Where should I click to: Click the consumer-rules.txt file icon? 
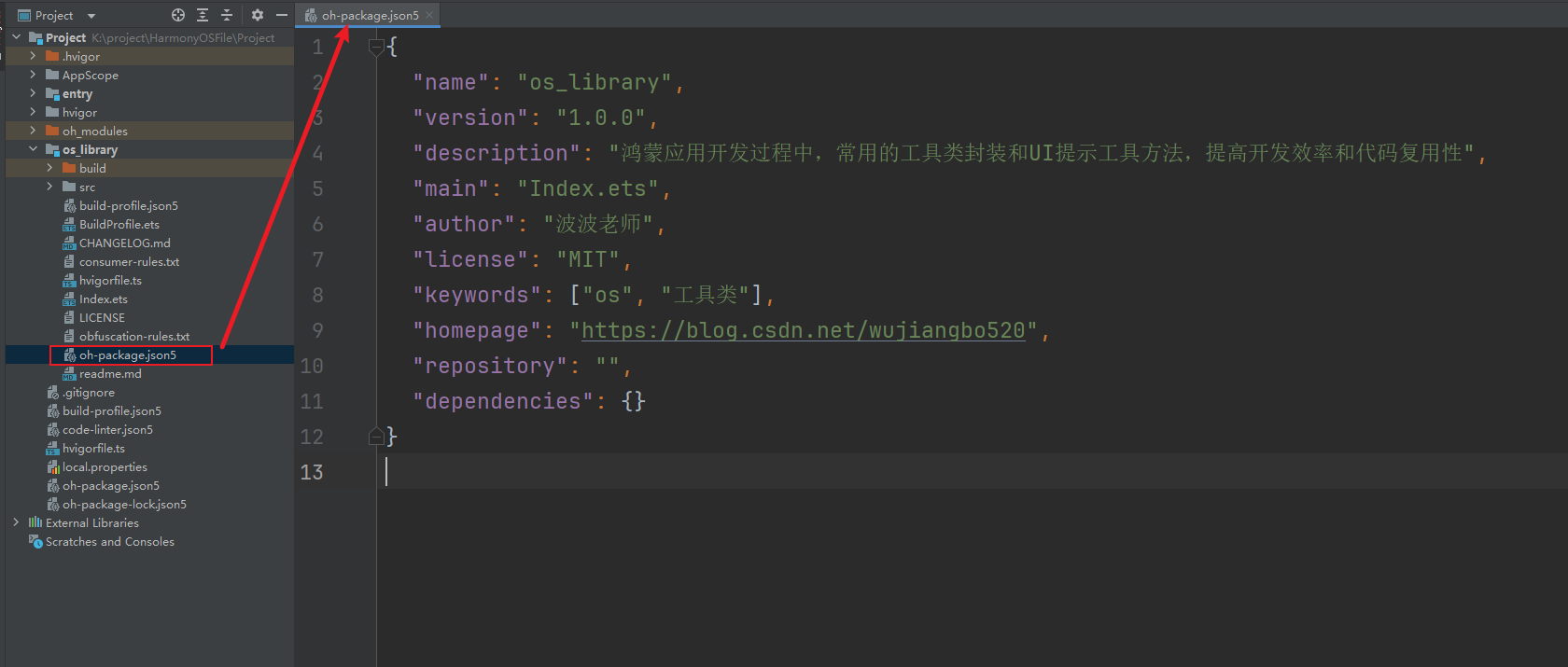[69, 261]
